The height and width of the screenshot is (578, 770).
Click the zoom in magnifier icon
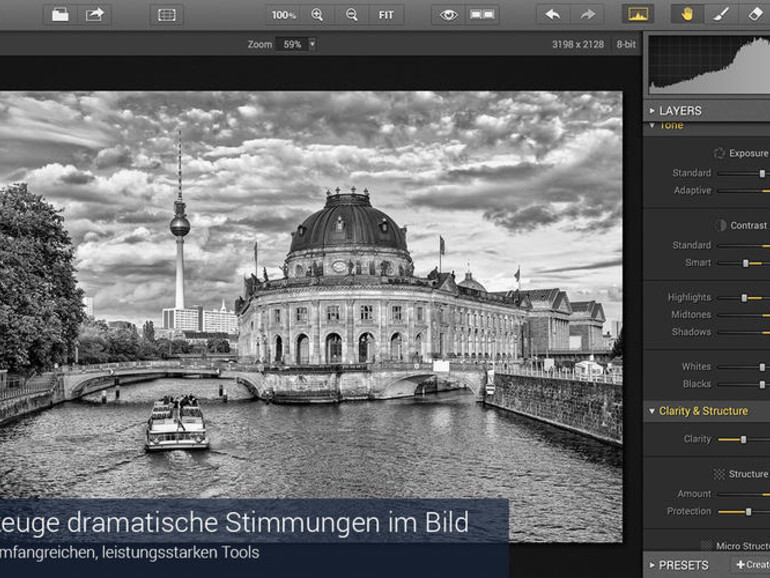[317, 14]
